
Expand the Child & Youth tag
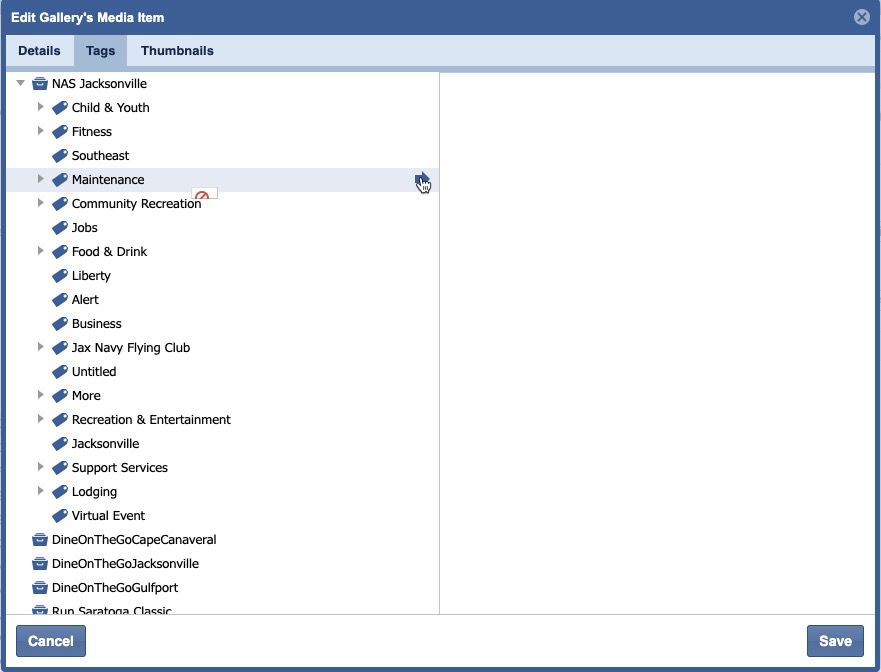[41, 107]
